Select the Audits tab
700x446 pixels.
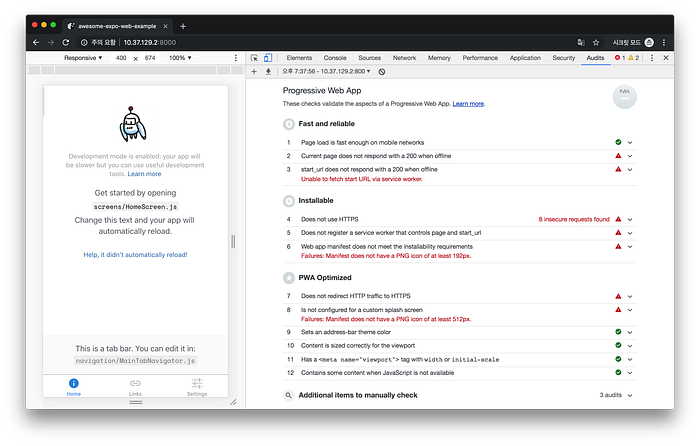coord(595,58)
